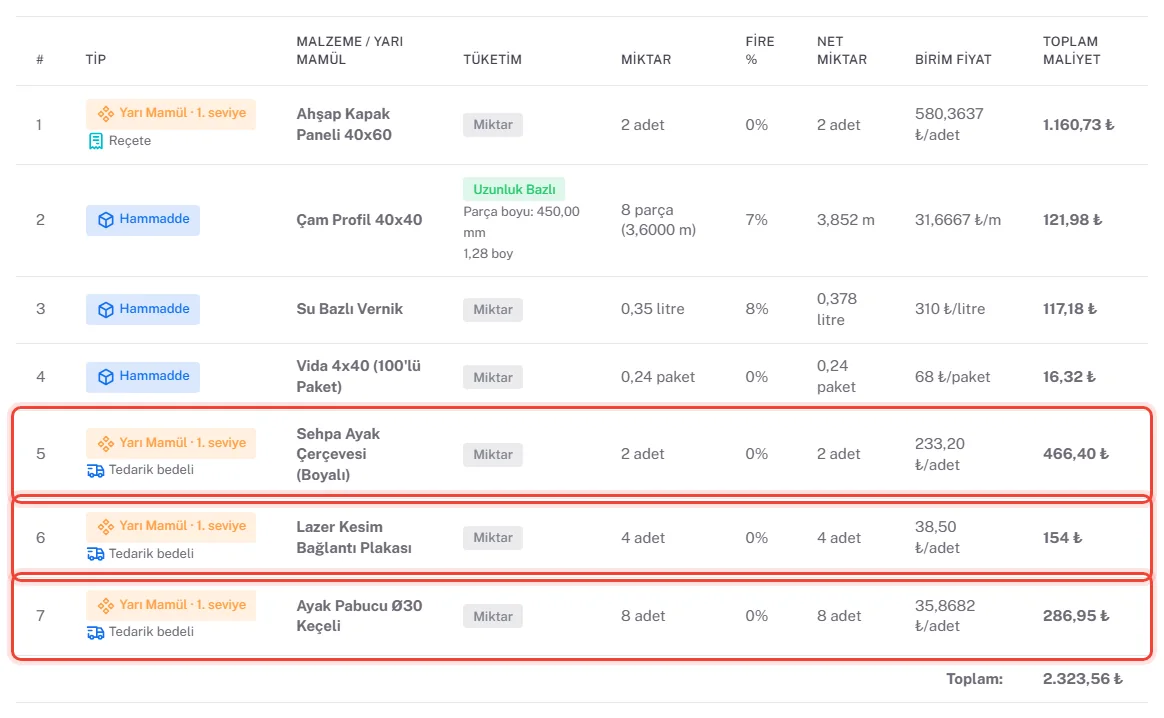Click the Miktar badge in the Su Bazlı Vernik row
This screenshot has height=718, width=1164.
tap(493, 310)
